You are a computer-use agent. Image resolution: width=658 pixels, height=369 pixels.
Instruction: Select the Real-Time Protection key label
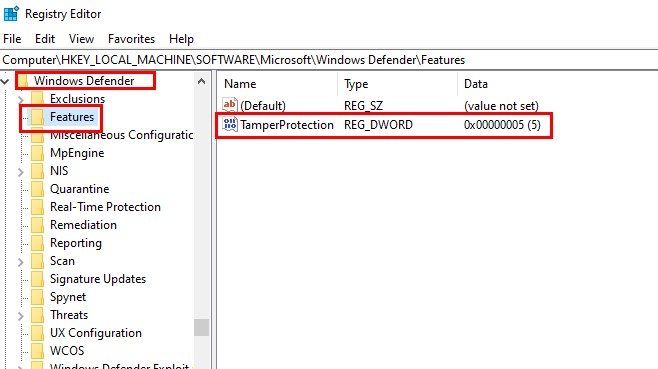tap(105, 207)
